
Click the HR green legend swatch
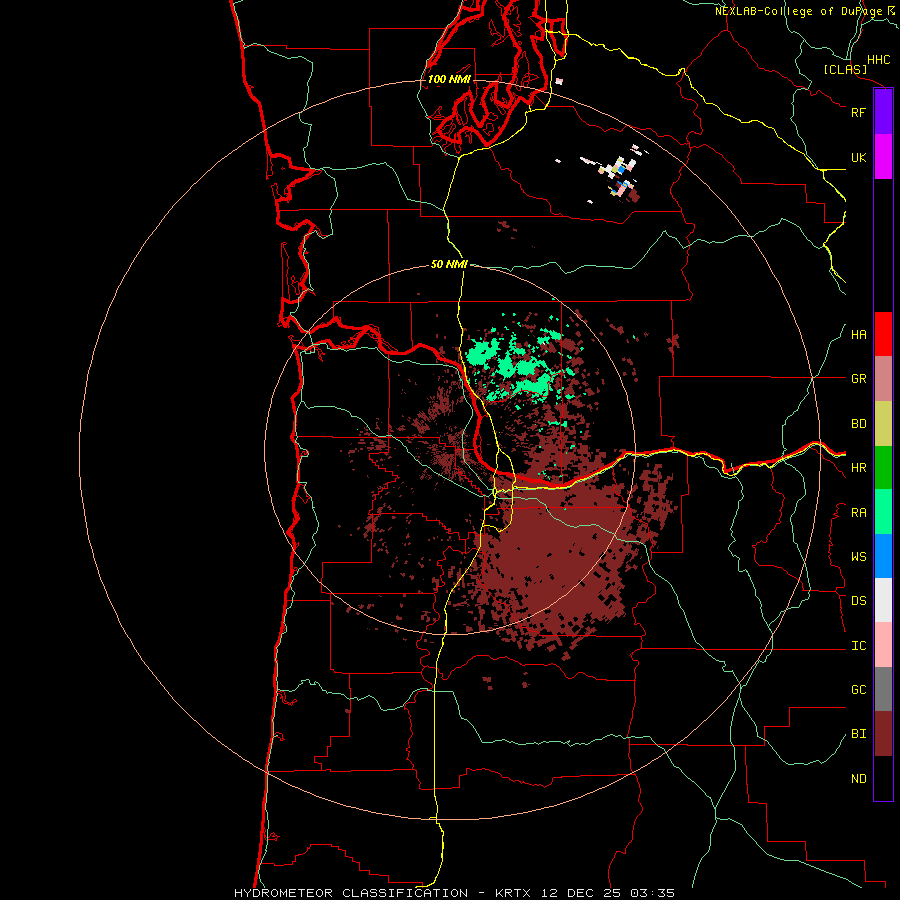tap(883, 468)
